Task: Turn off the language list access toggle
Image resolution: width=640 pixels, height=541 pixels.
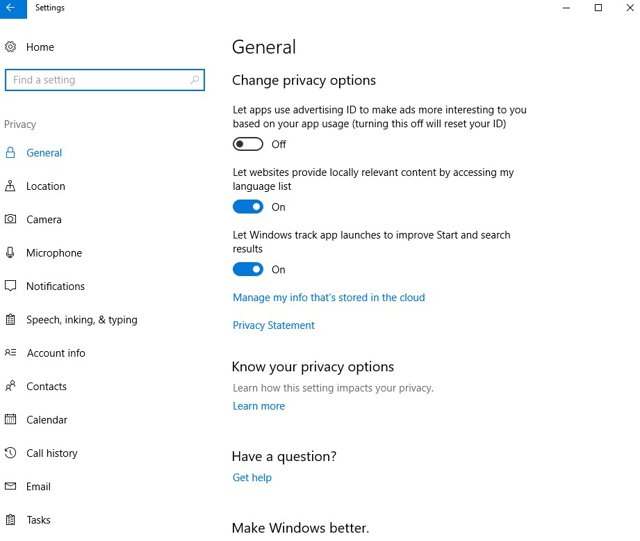Action: coord(248,207)
